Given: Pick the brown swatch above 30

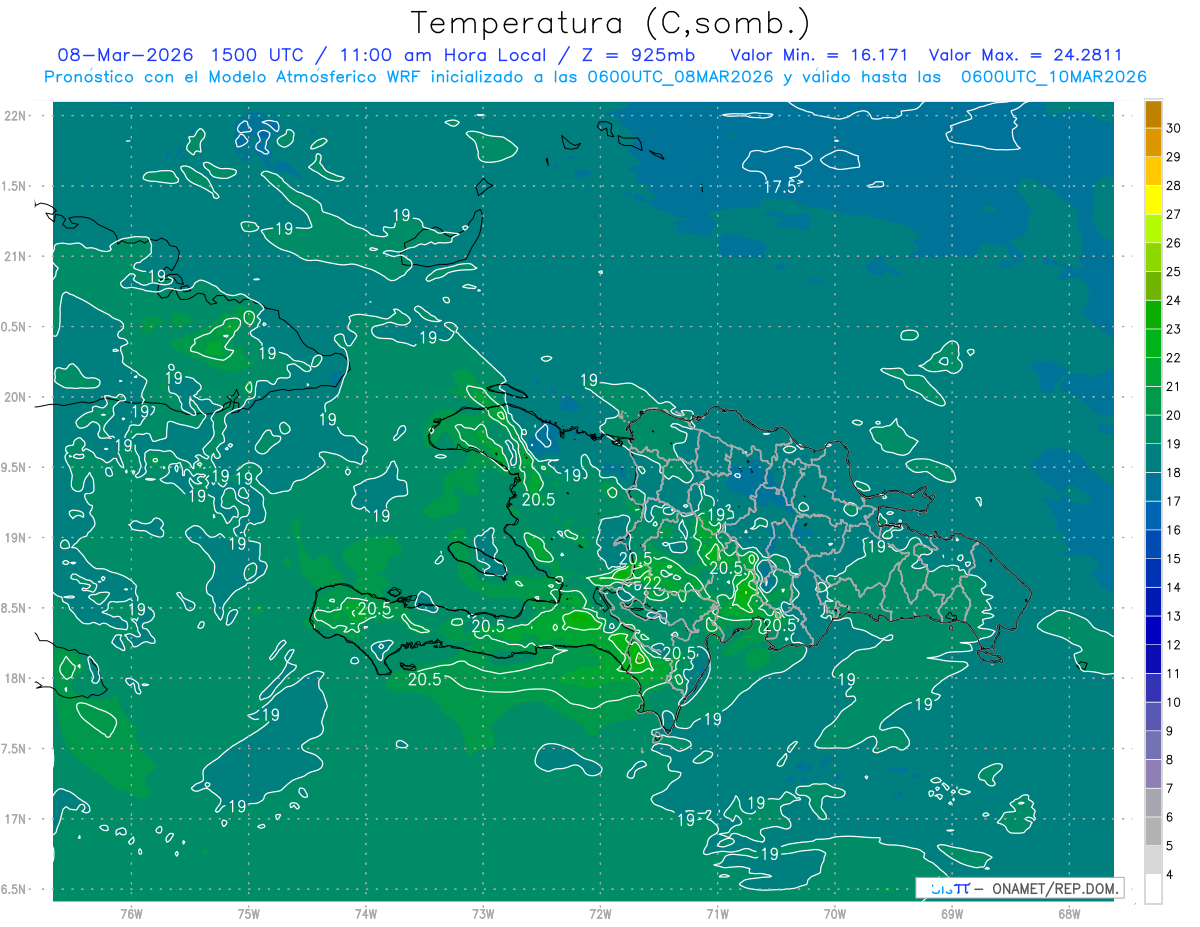Looking at the screenshot, I should pos(1153,114).
